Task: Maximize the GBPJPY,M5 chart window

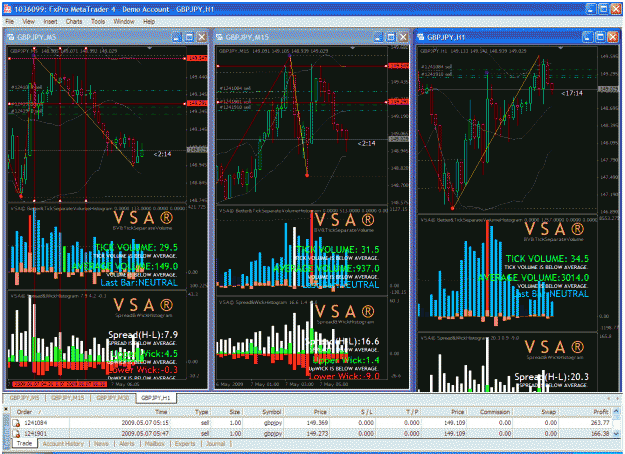Action: click(x=189, y=37)
